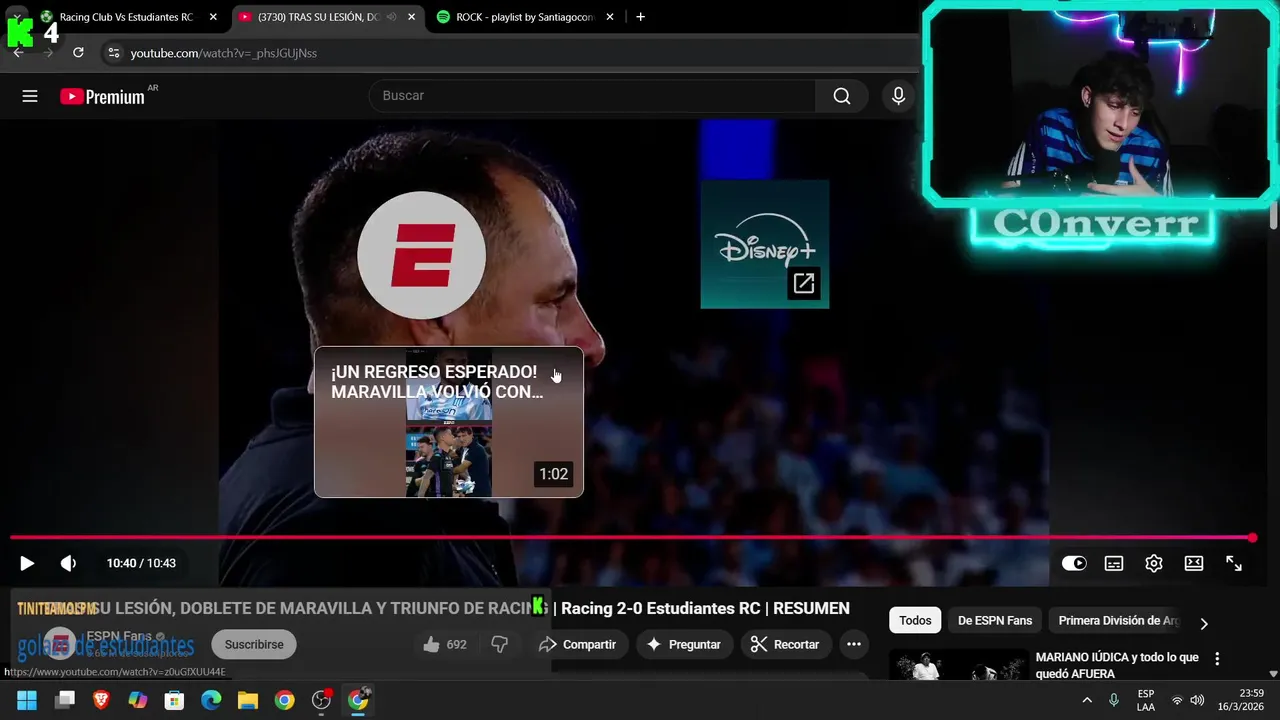Mute audio icon on YouTube tab
This screenshot has height=720, width=1280.
point(391,17)
